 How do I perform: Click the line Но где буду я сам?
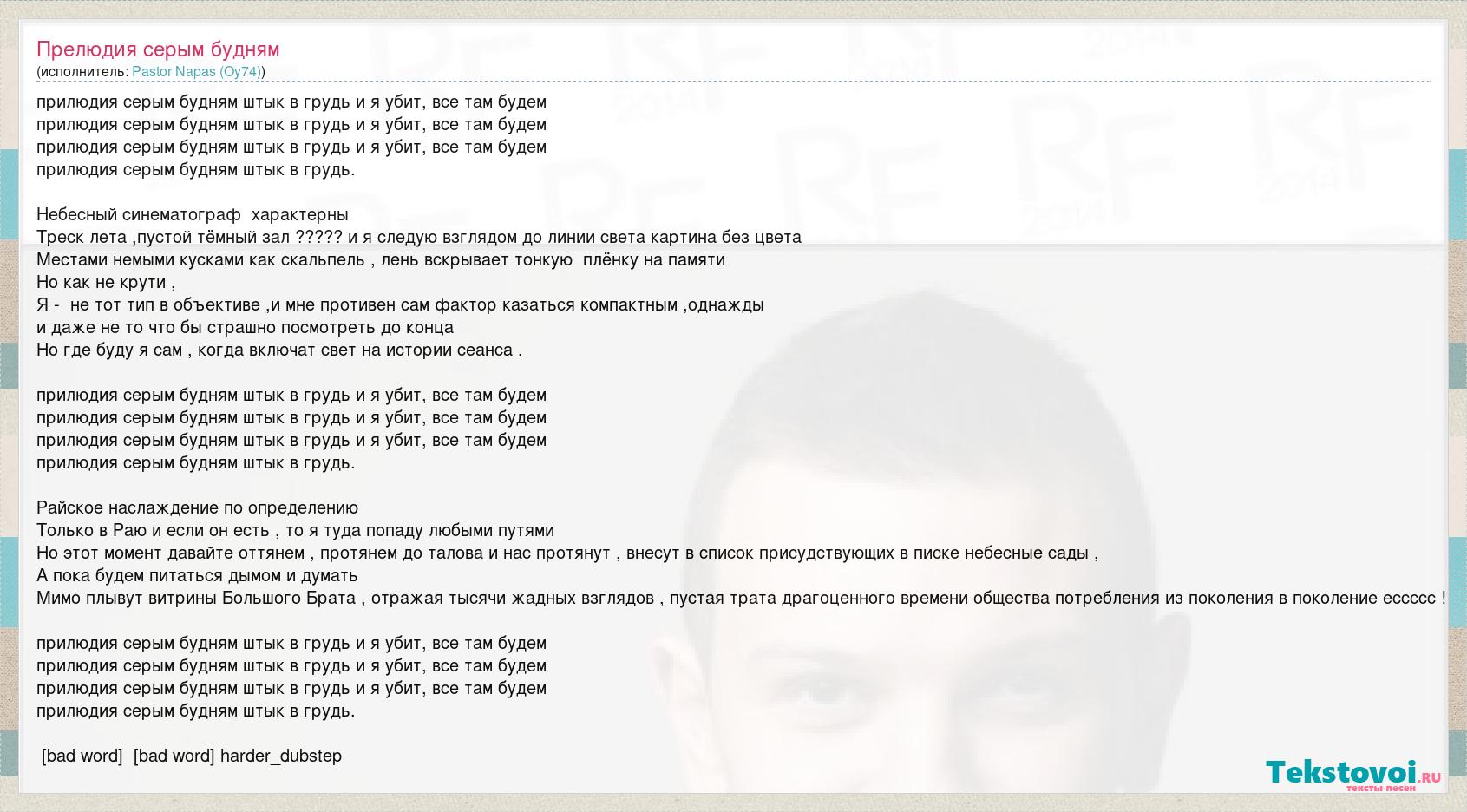[x=278, y=350]
